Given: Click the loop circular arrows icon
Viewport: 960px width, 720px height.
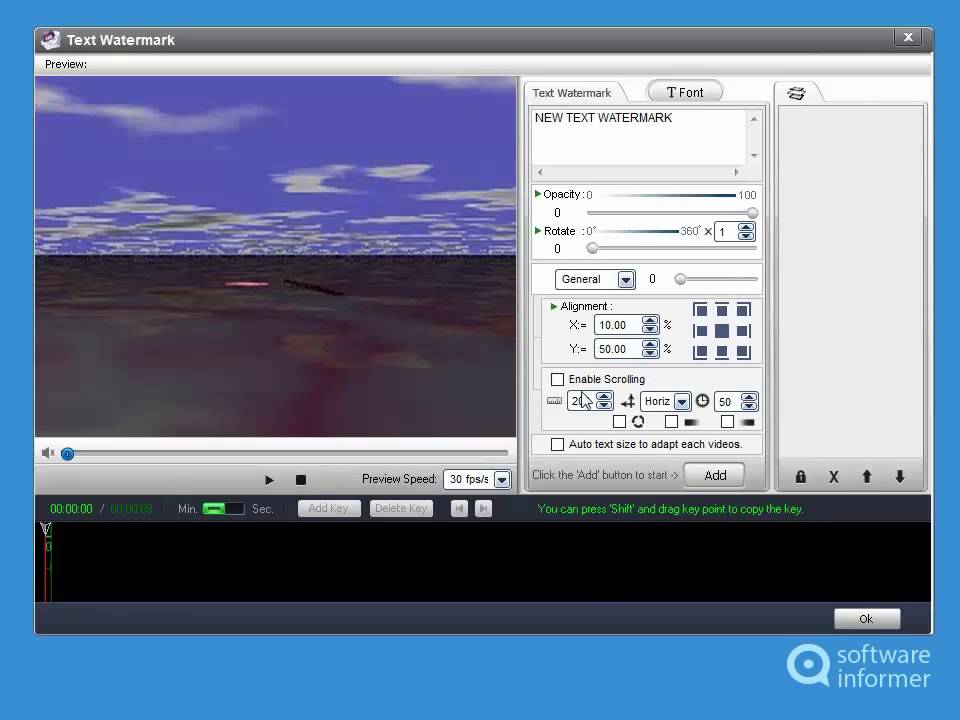Looking at the screenshot, I should pyautogui.click(x=638, y=421).
